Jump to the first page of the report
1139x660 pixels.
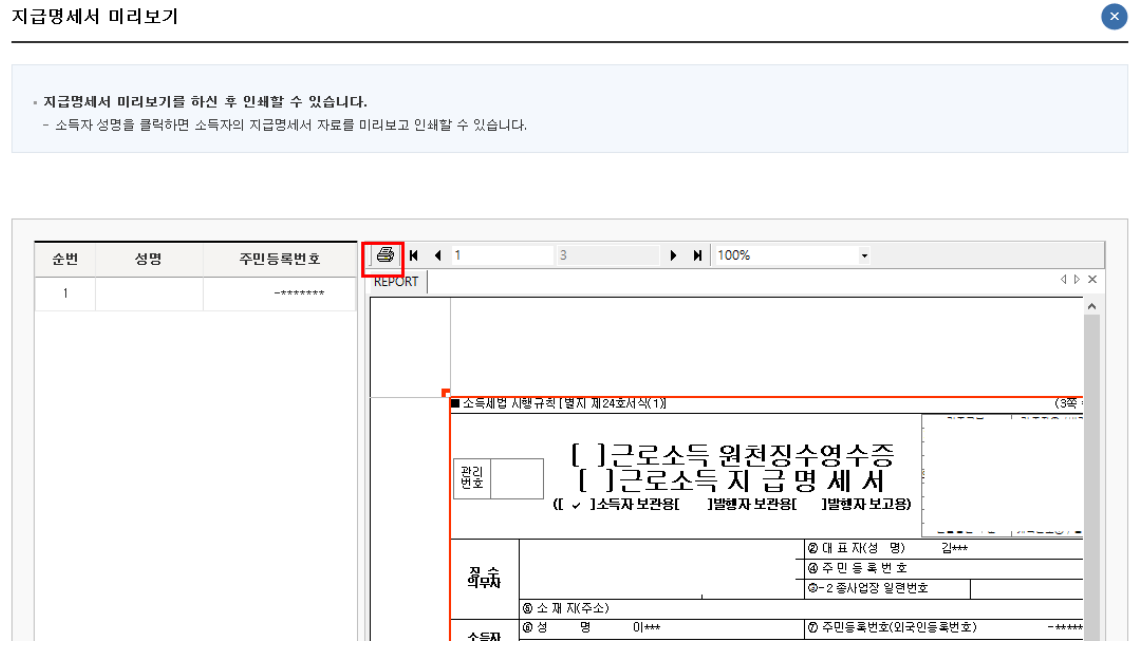coord(414,255)
